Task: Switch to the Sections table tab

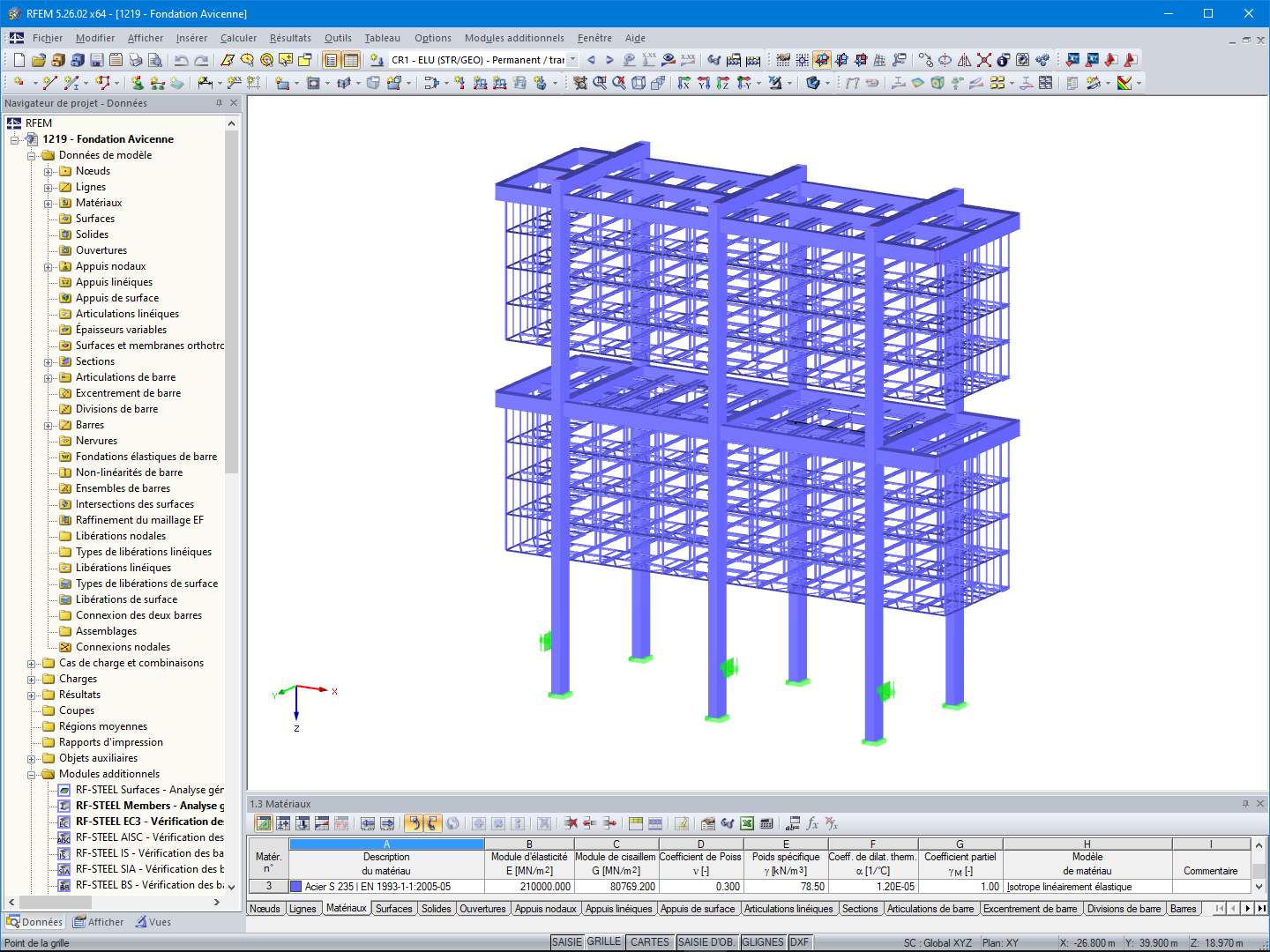Action: pos(860,908)
